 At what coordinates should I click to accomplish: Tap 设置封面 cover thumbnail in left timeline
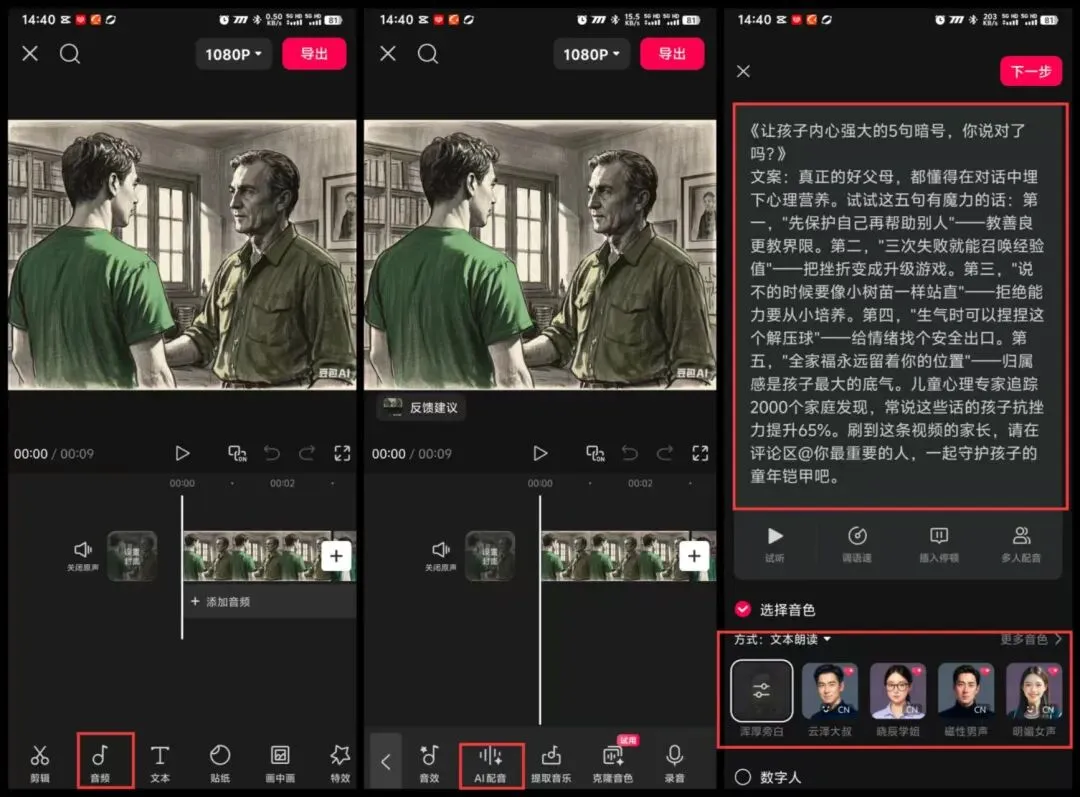point(132,556)
